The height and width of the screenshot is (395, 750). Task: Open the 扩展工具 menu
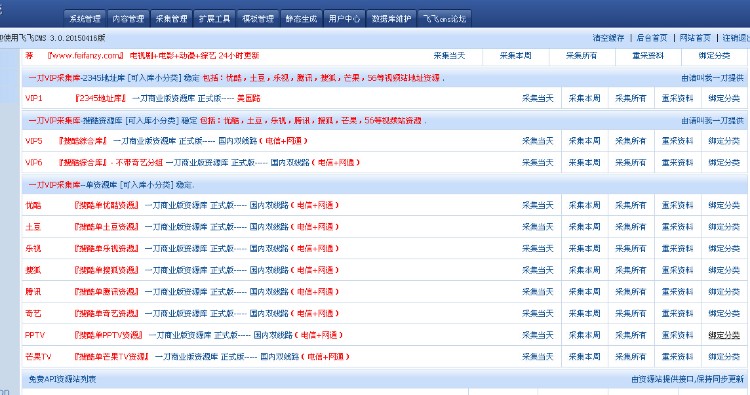pos(214,19)
